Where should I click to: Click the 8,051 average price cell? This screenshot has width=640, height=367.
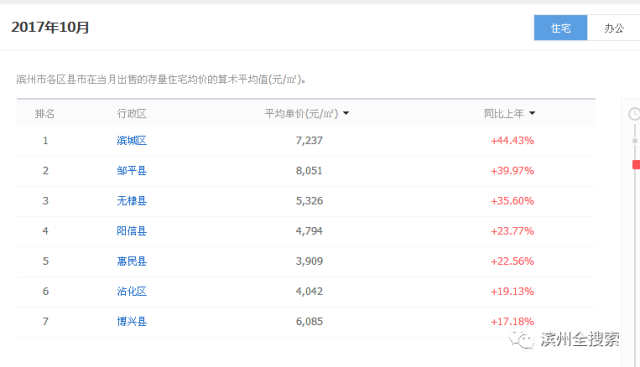click(x=309, y=171)
